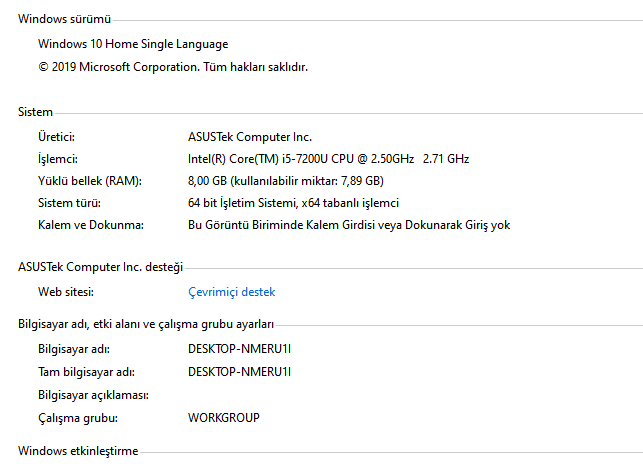Click the Üretici label

56,137
